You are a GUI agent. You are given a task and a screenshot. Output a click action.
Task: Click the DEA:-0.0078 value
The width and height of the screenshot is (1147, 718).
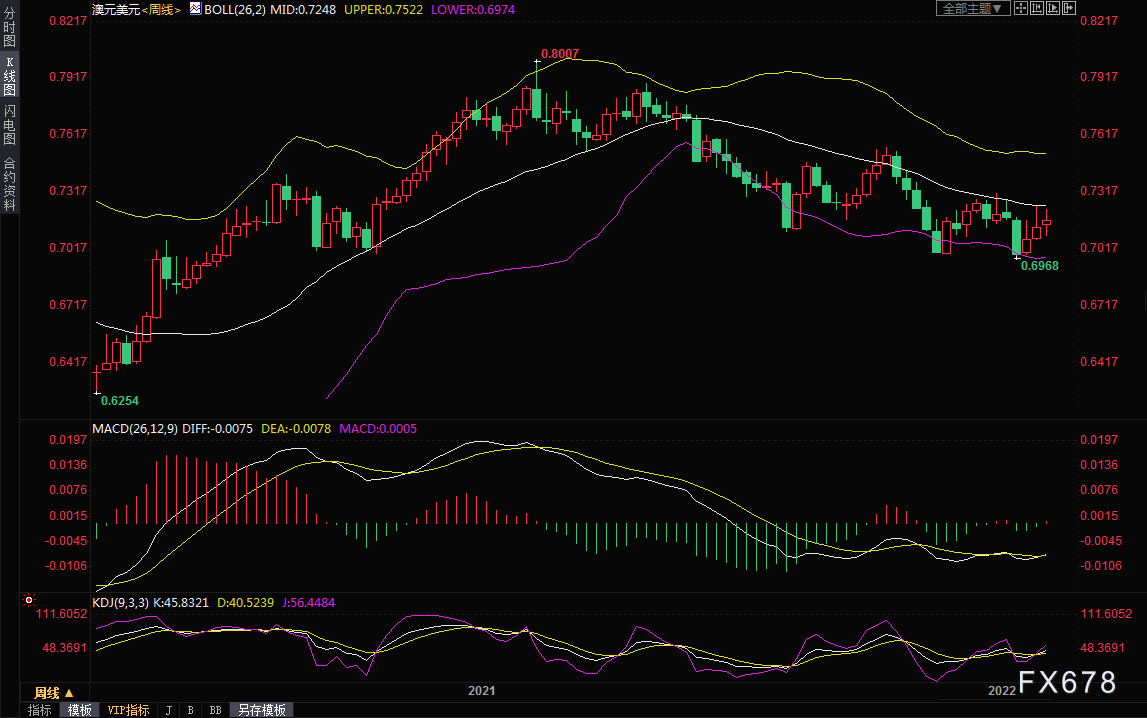[296, 428]
